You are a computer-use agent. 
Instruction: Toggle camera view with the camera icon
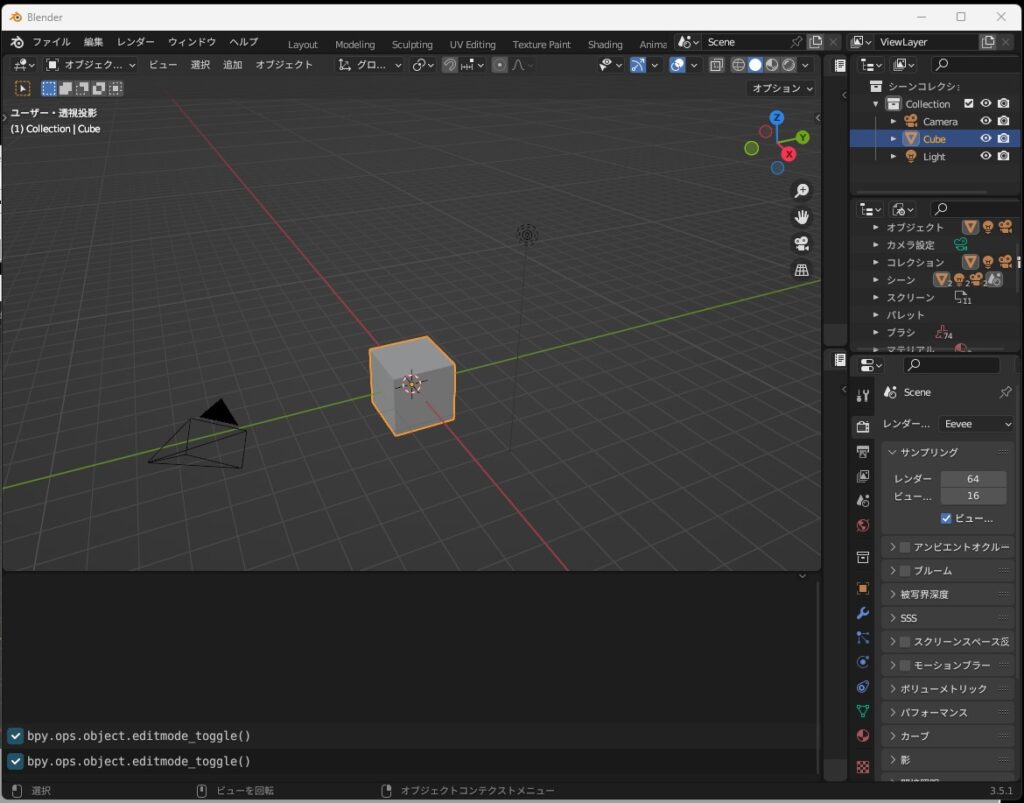click(x=801, y=243)
